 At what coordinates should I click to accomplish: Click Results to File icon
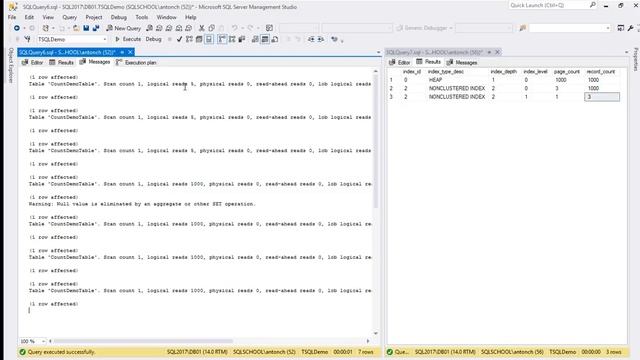[275, 39]
